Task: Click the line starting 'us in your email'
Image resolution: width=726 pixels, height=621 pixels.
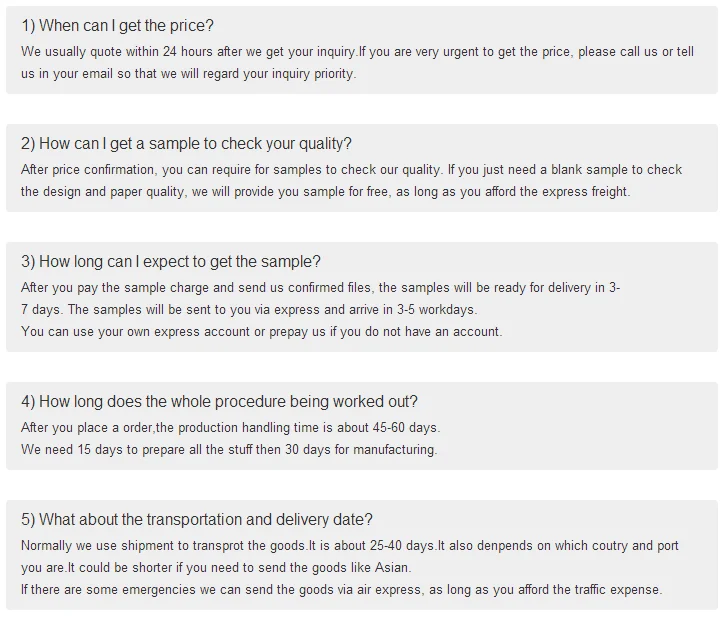Action: pos(188,74)
